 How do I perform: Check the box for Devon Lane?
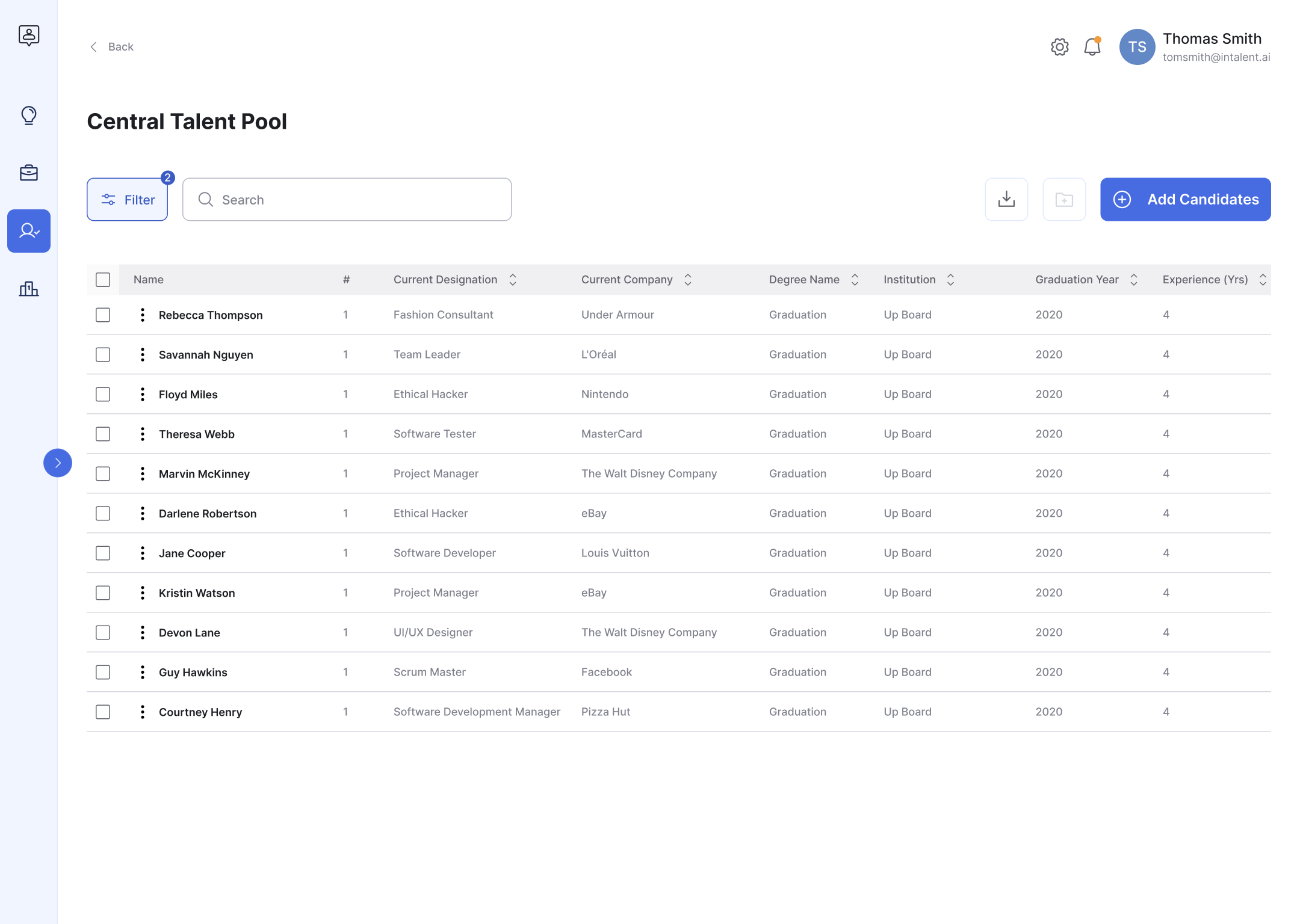(103, 632)
